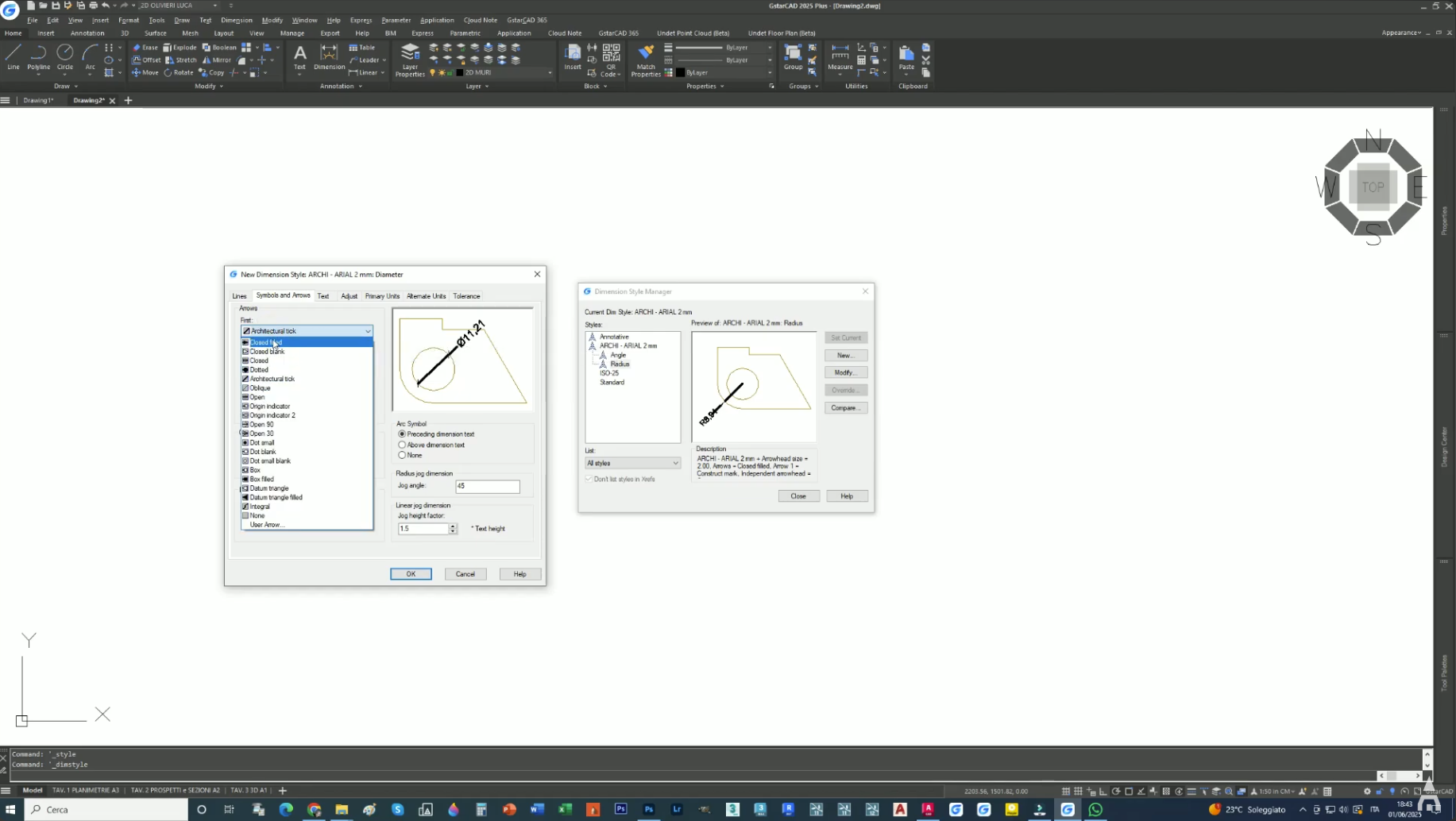Click the Jog angle input field

tap(487, 486)
